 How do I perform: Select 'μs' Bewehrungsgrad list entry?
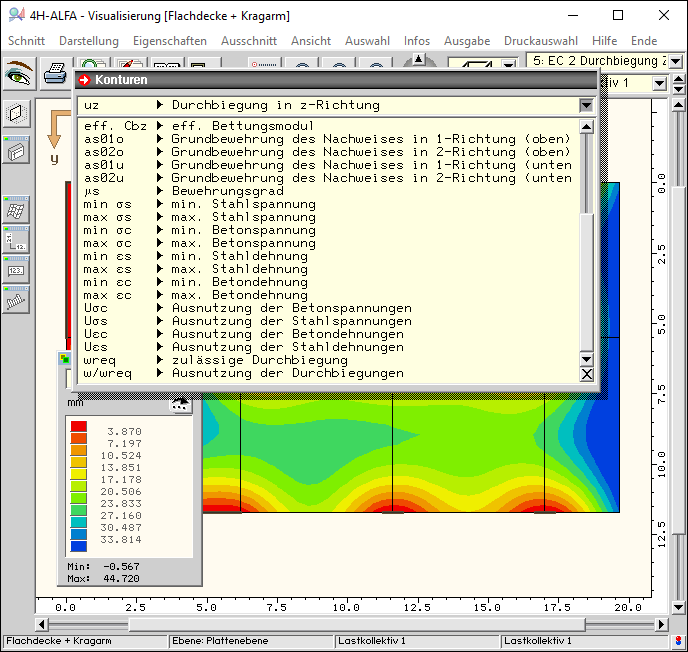(x=200, y=191)
